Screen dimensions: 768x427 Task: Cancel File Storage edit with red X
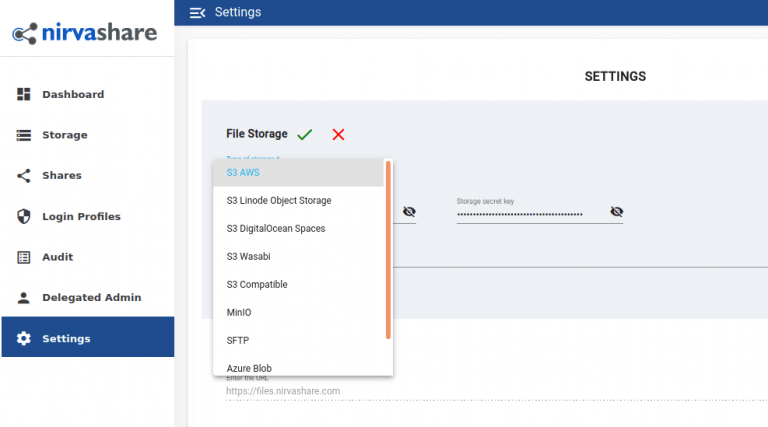(x=338, y=134)
